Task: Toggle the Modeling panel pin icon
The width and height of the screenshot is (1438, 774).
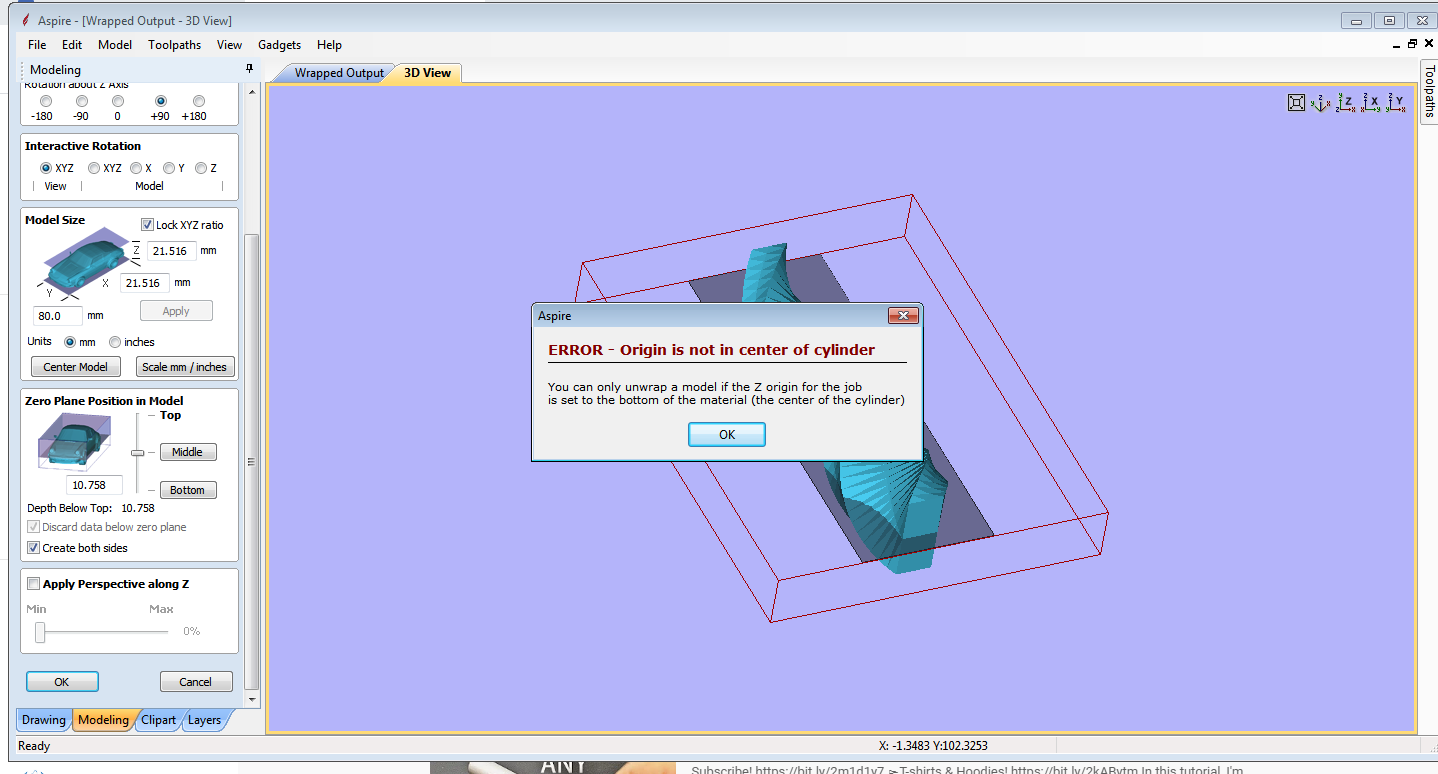Action: coord(249,69)
